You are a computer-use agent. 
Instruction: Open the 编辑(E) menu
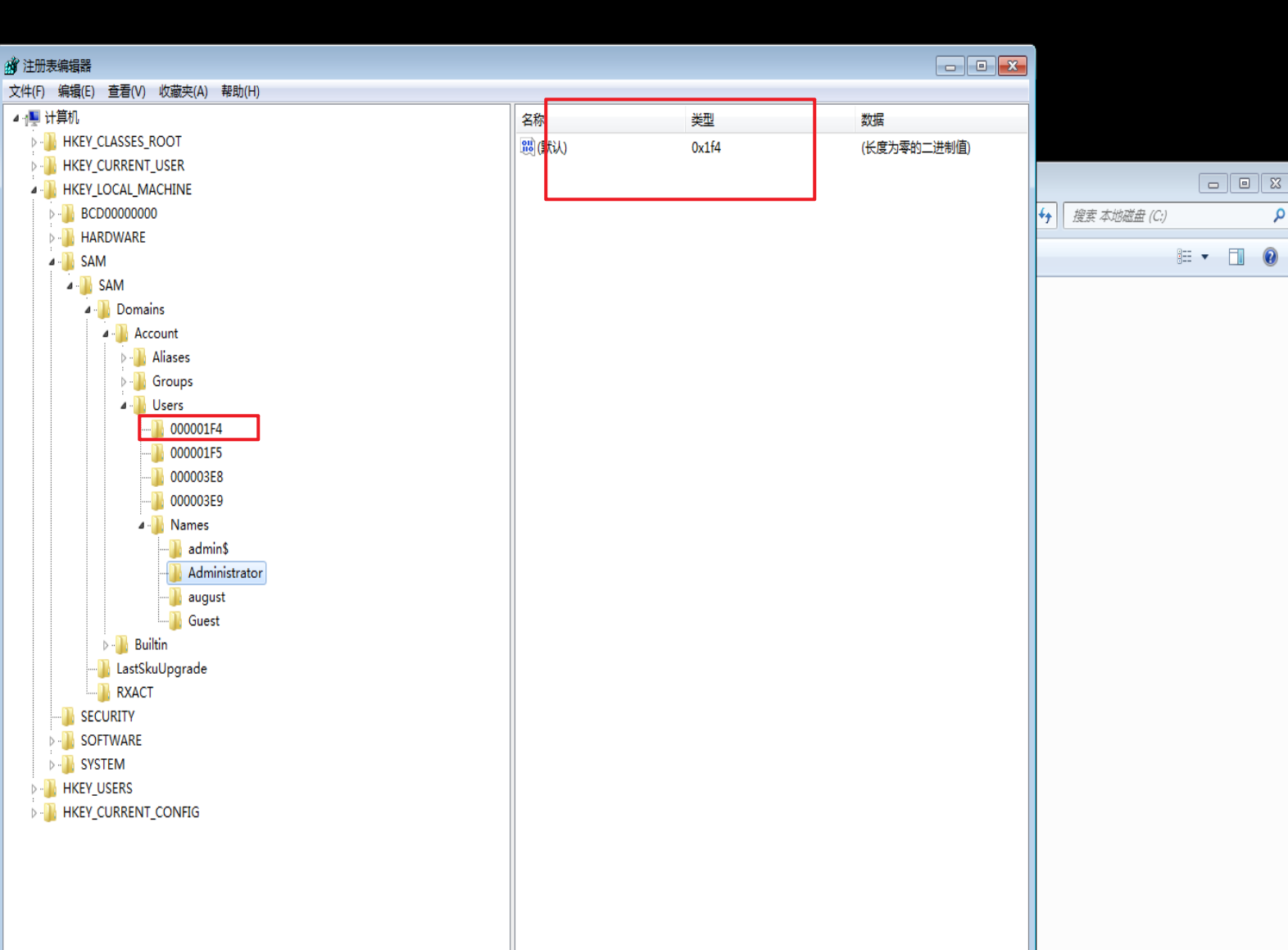click(76, 91)
